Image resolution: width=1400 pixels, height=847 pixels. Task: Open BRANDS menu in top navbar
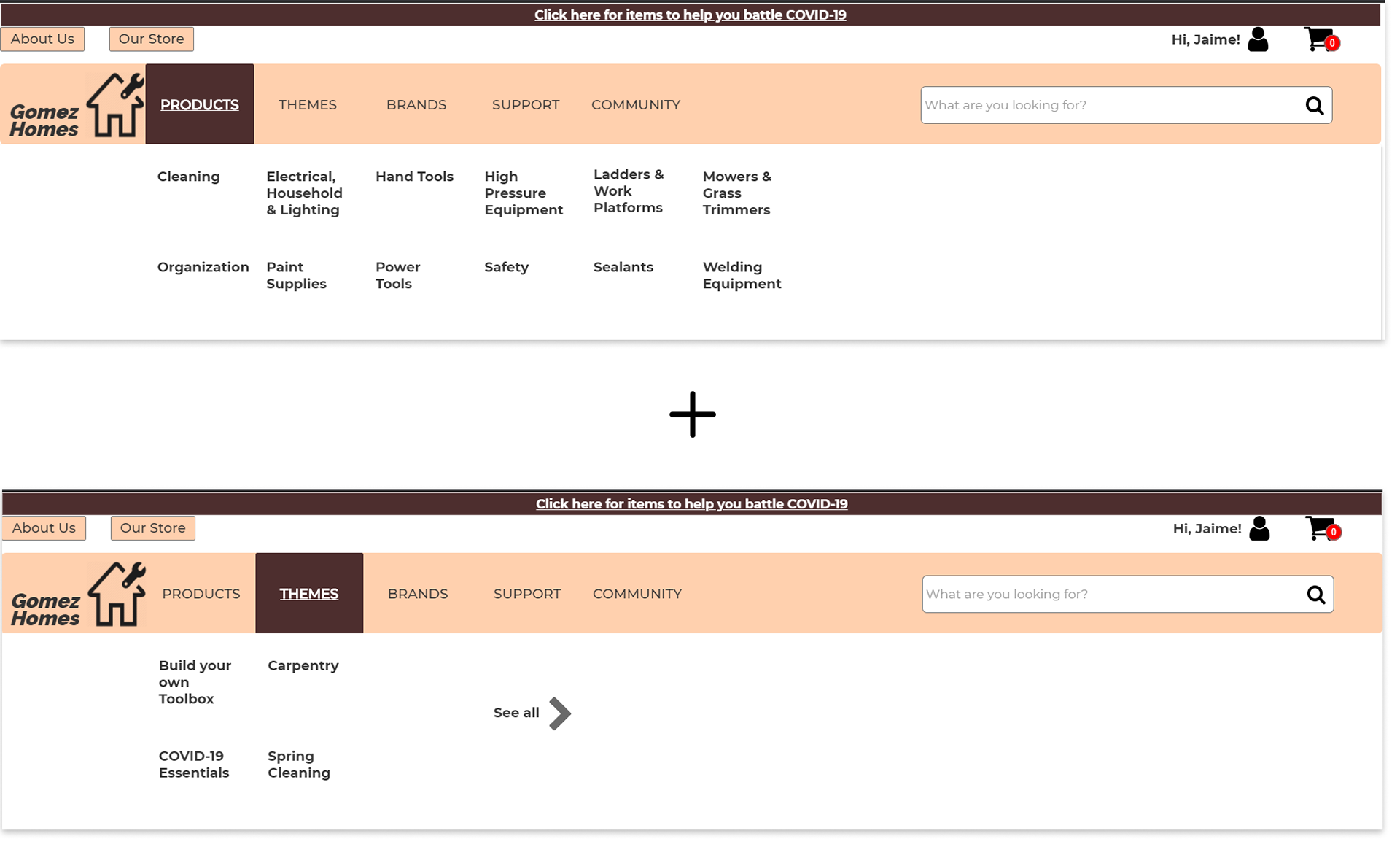pyautogui.click(x=416, y=104)
